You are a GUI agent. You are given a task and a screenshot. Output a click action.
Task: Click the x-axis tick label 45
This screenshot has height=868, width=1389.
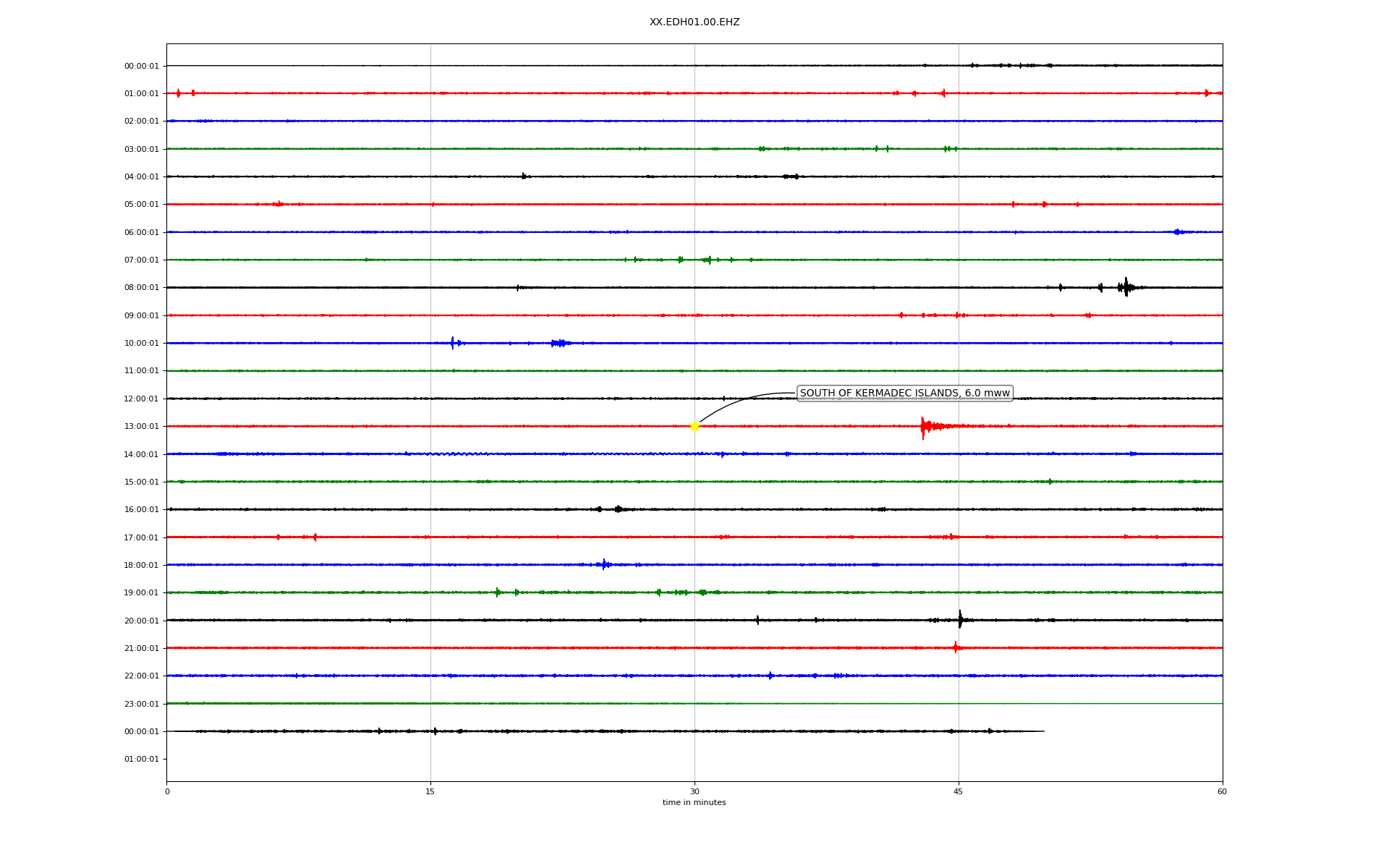click(x=959, y=791)
